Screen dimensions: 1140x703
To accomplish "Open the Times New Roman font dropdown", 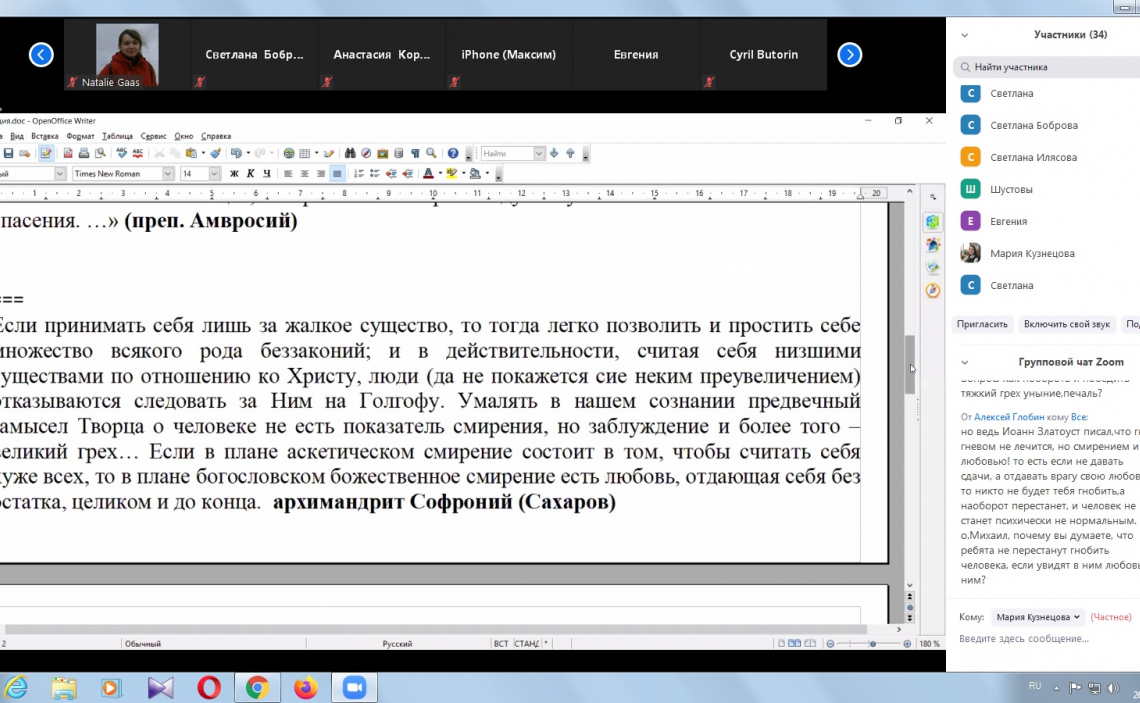I will tap(168, 174).
